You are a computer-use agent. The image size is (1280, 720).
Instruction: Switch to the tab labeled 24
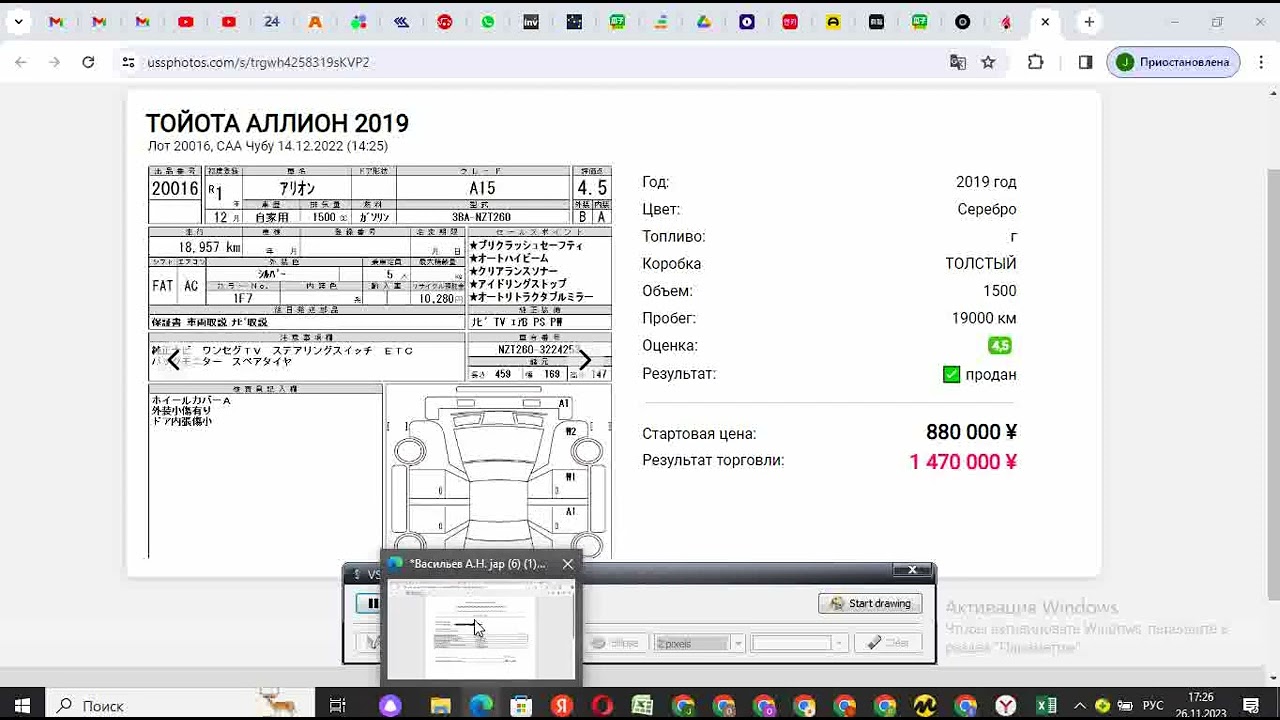[272, 22]
